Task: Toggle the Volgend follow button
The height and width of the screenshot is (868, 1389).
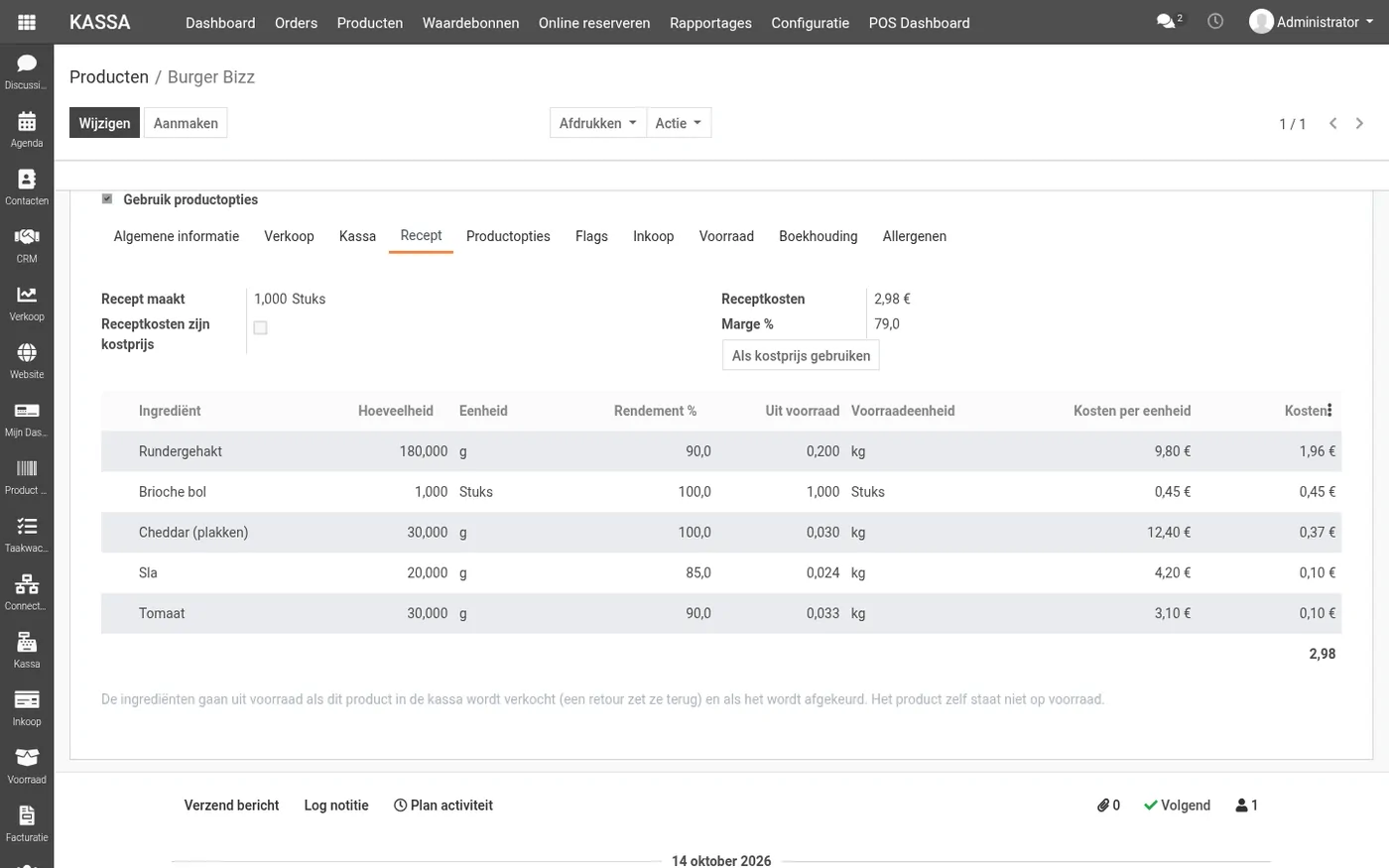Action: coord(1178,806)
